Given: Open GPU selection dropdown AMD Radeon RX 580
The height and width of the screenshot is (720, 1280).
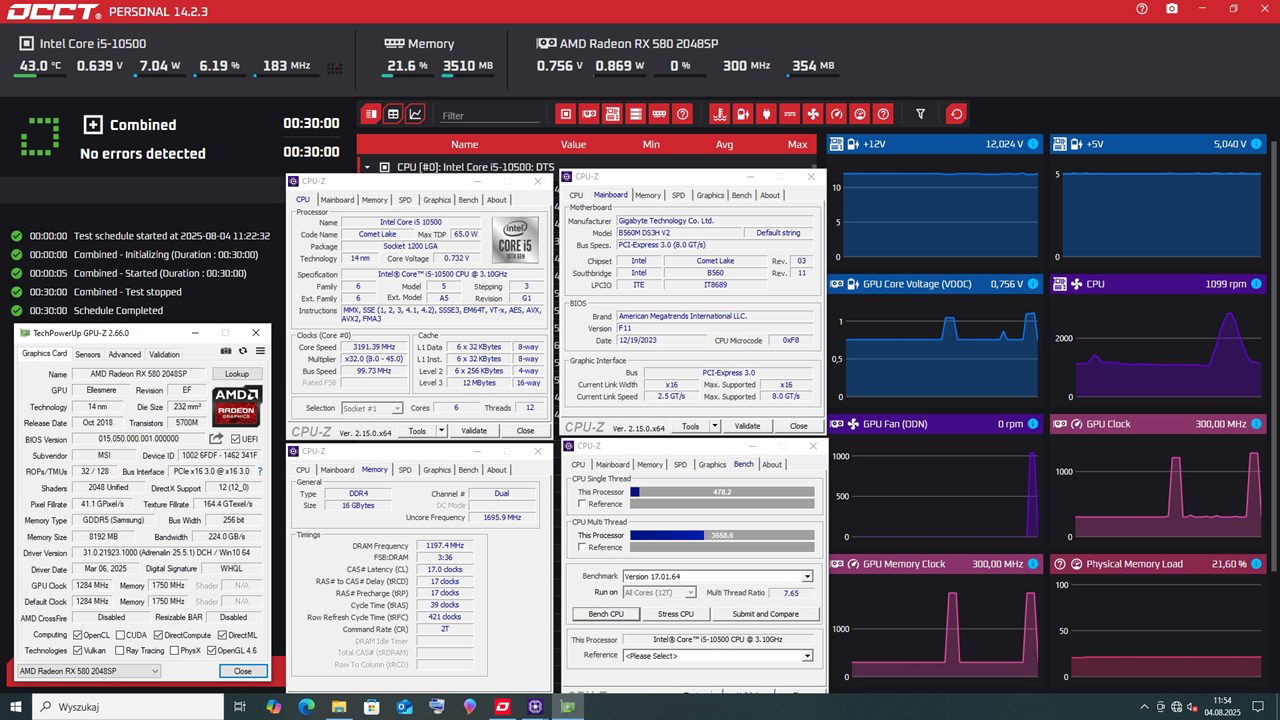Looking at the screenshot, I should coord(88,671).
